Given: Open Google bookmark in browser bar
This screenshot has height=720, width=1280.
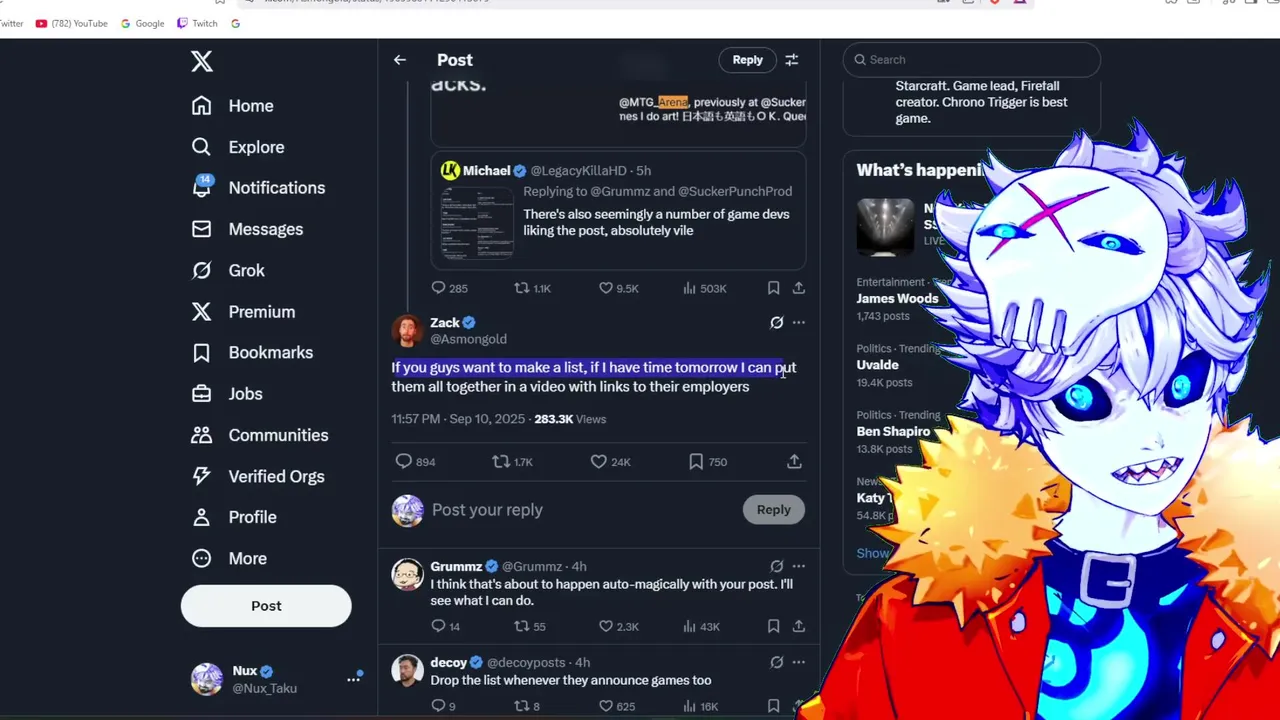Looking at the screenshot, I should tap(141, 23).
